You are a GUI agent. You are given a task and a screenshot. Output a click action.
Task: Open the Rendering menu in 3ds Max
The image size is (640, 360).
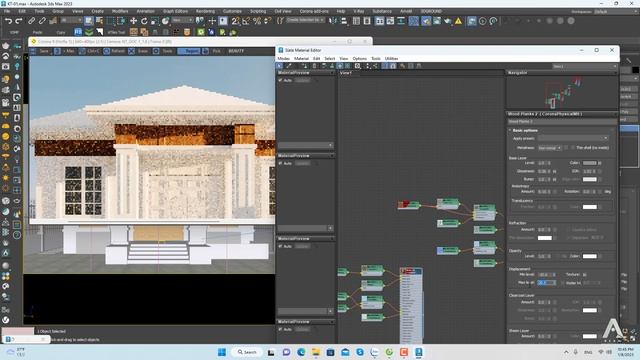point(205,11)
